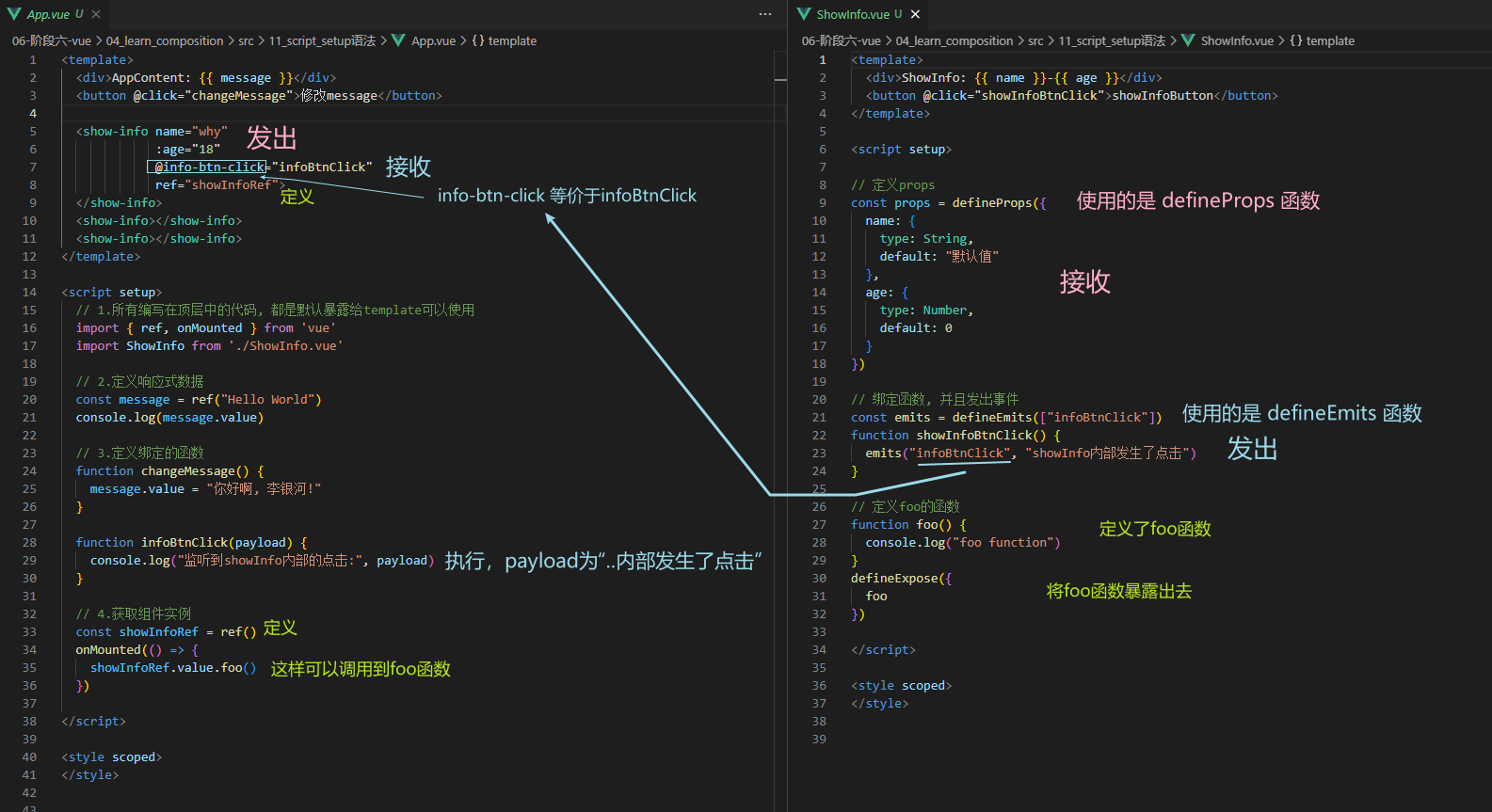Screen dimensions: 1492x812
Task: Open the src breadcrumb in left editor
Action: [x=246, y=40]
